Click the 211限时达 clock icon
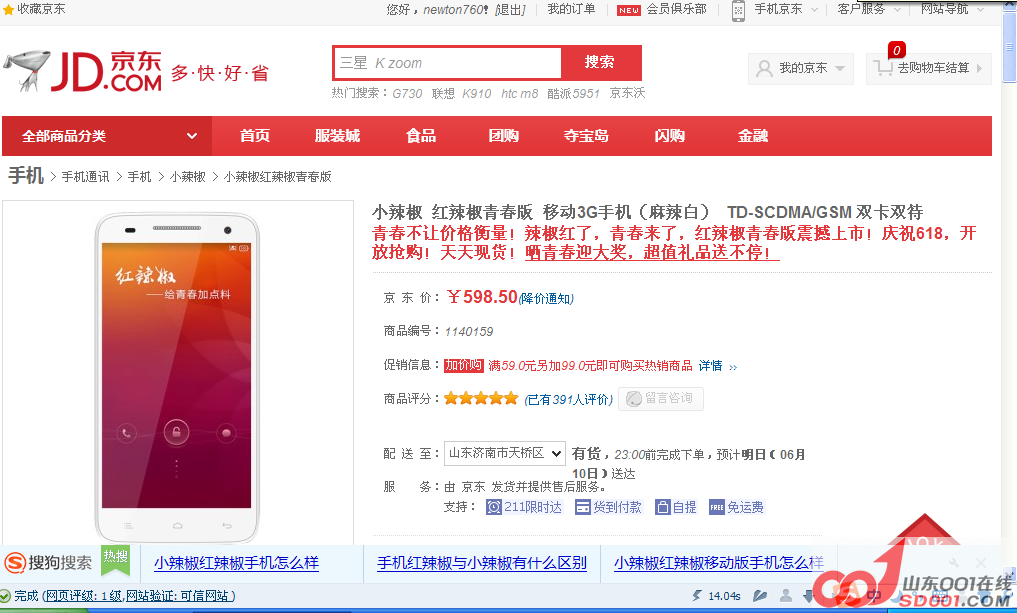 pyautogui.click(x=494, y=507)
